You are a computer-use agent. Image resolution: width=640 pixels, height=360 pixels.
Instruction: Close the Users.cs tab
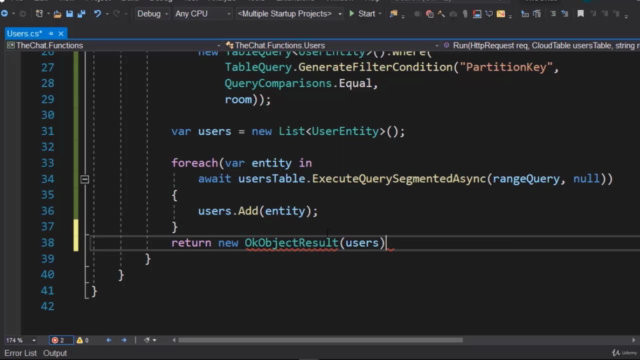point(61,33)
